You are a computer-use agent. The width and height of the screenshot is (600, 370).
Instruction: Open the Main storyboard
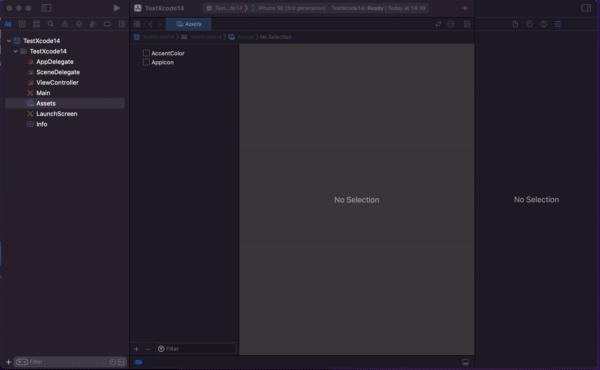43,93
